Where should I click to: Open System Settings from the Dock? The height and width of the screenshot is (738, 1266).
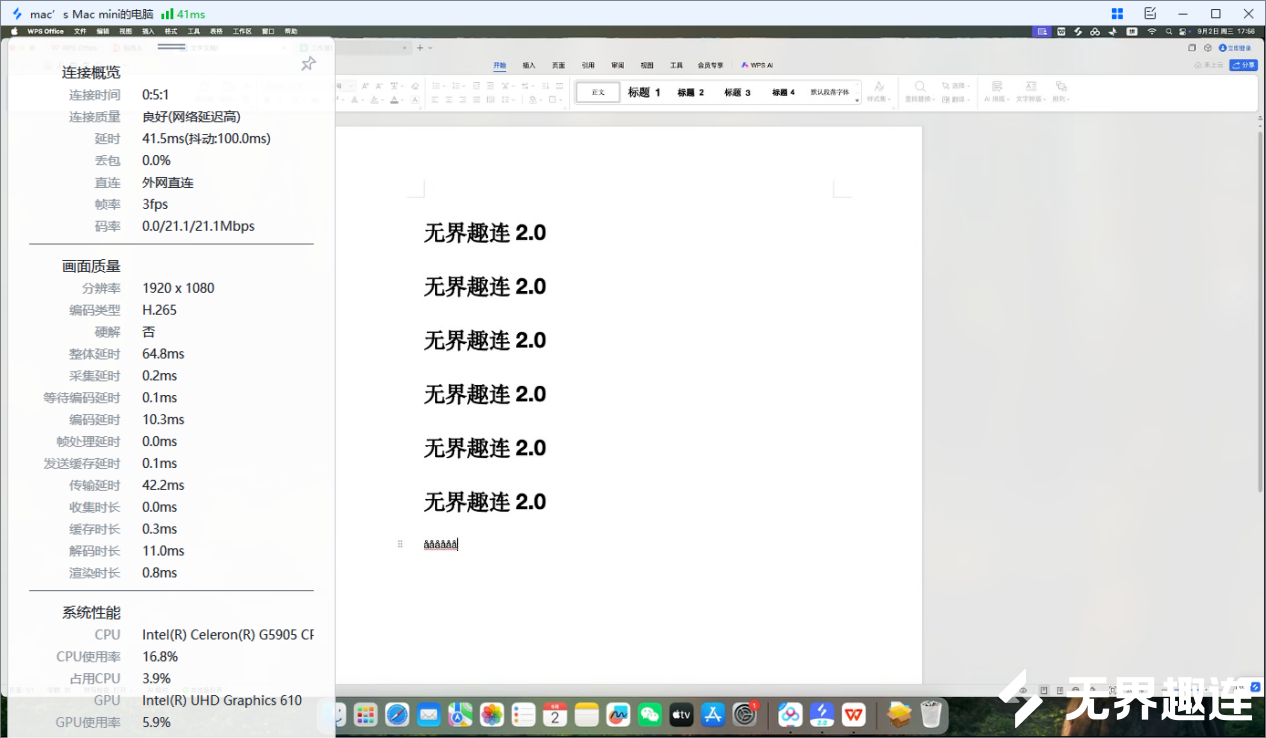coord(745,714)
